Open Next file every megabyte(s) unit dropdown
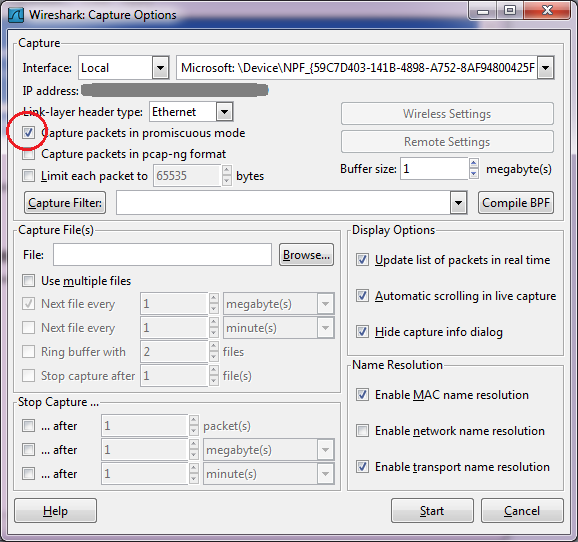The width and height of the screenshot is (578, 542). [x=325, y=304]
